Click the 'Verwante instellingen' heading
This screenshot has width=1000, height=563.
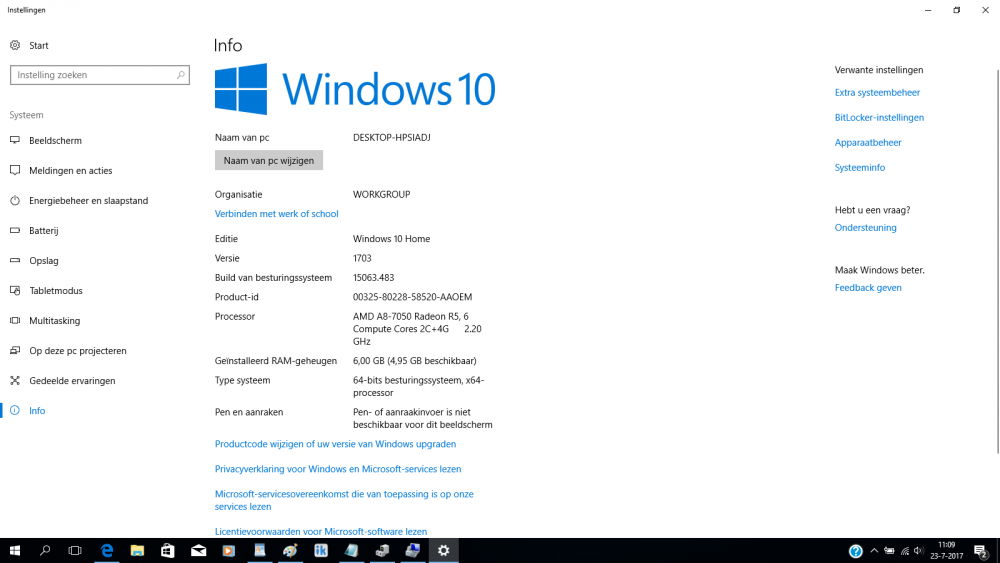click(879, 69)
